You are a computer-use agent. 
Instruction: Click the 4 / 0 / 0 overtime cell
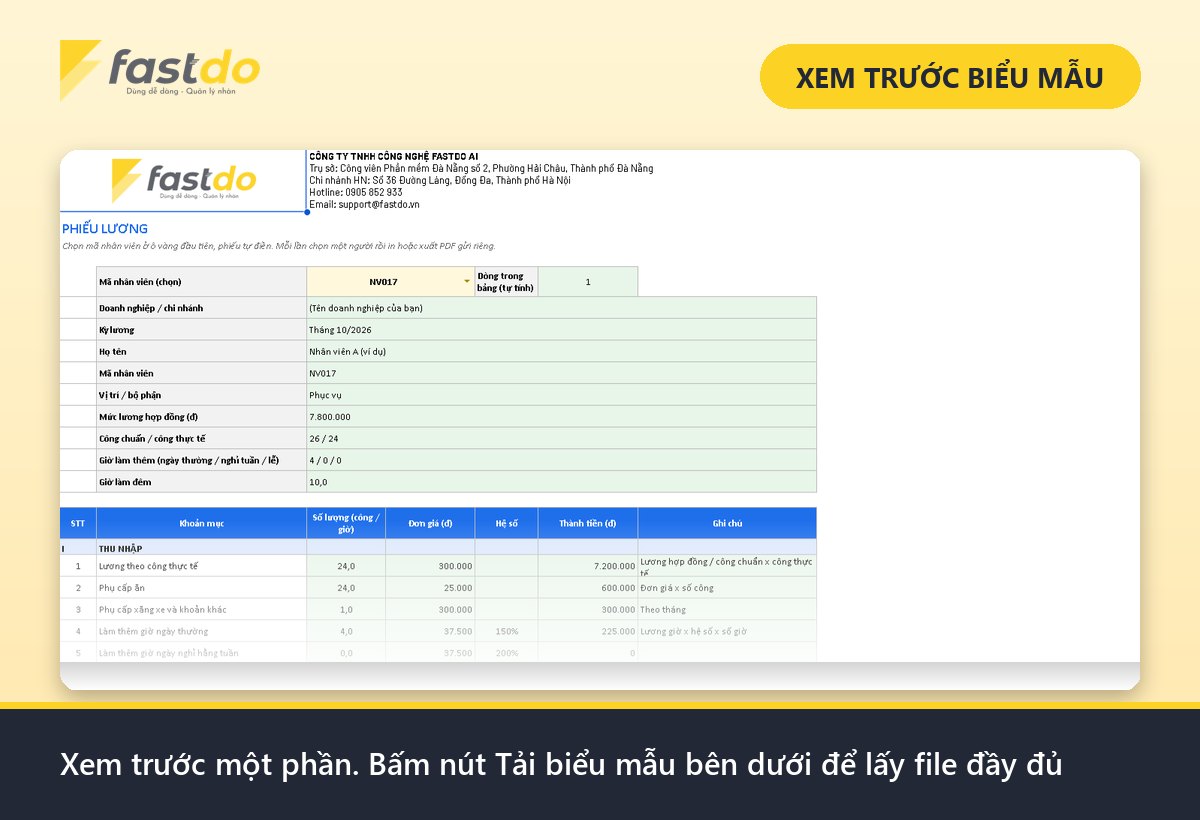click(561, 461)
